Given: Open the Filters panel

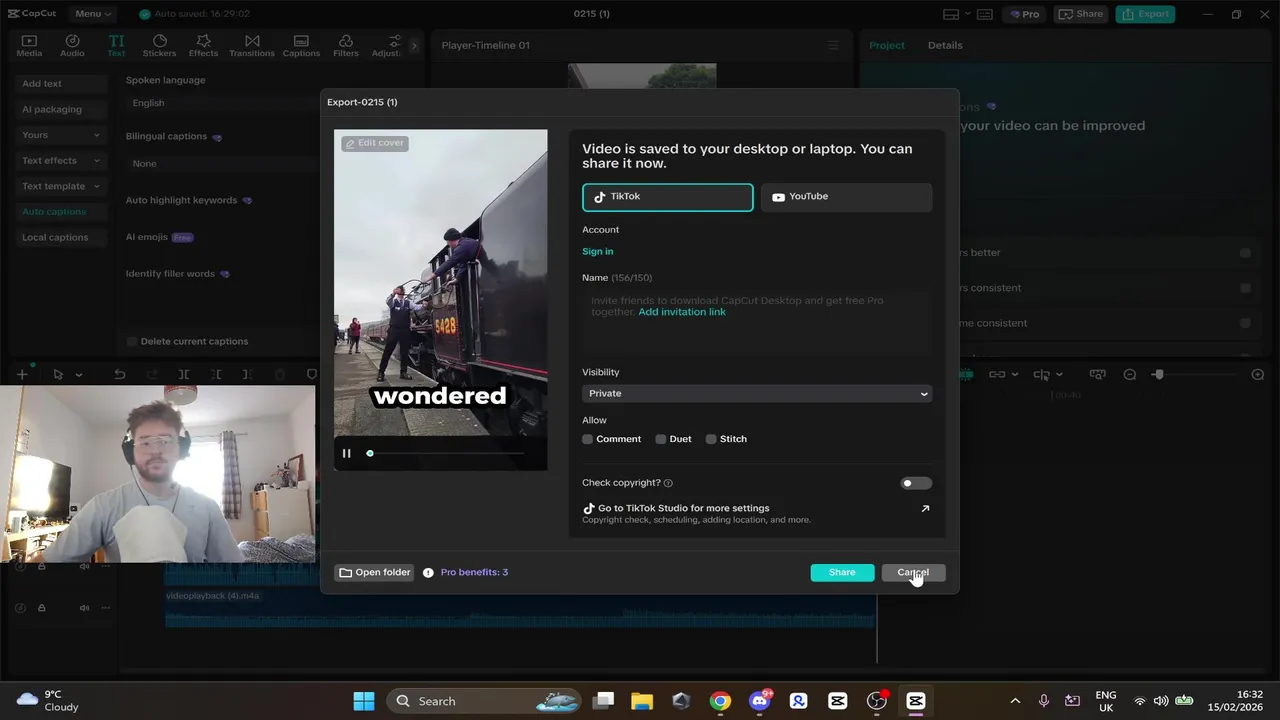Looking at the screenshot, I should tap(346, 45).
